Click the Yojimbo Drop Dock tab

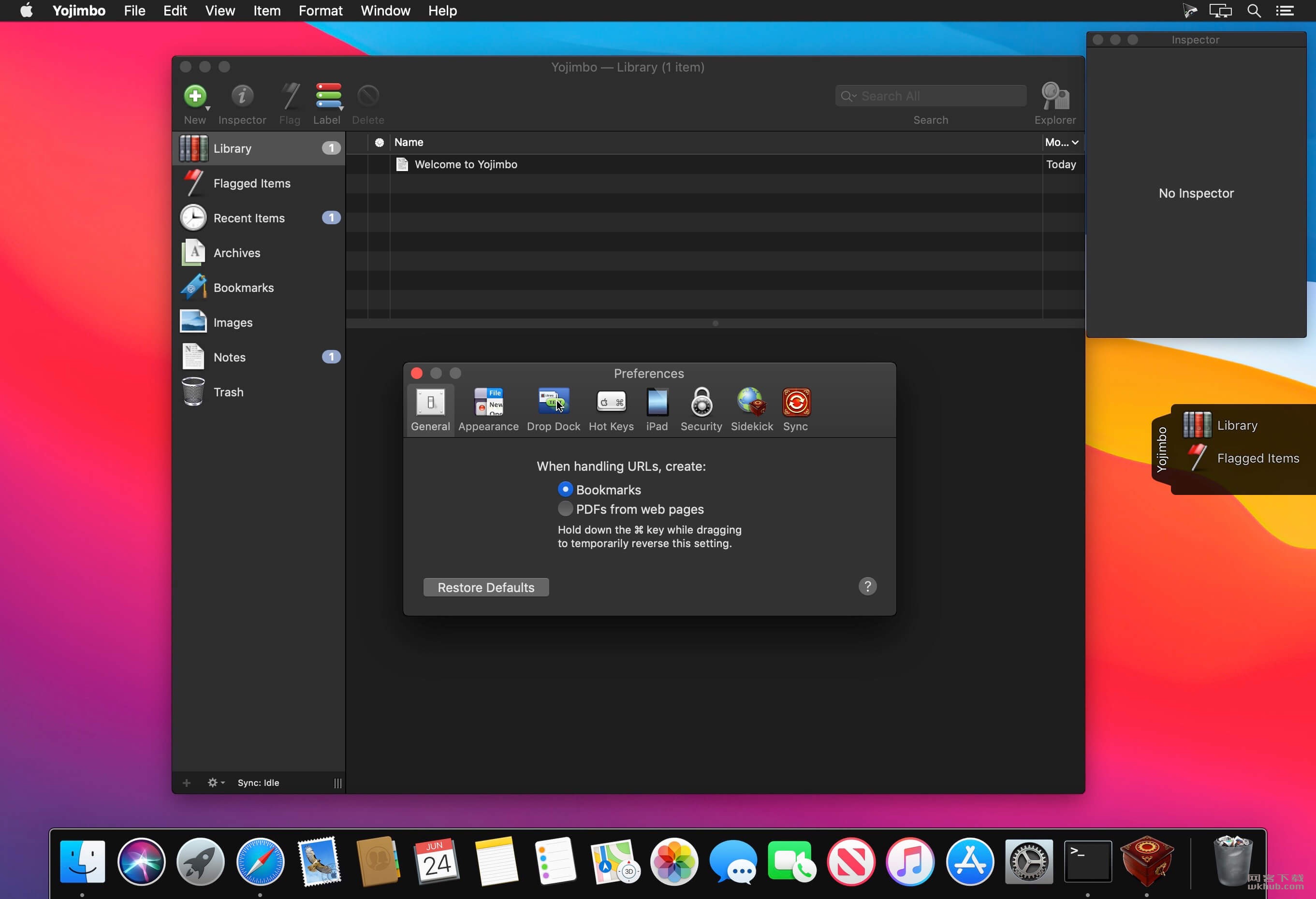click(1161, 449)
